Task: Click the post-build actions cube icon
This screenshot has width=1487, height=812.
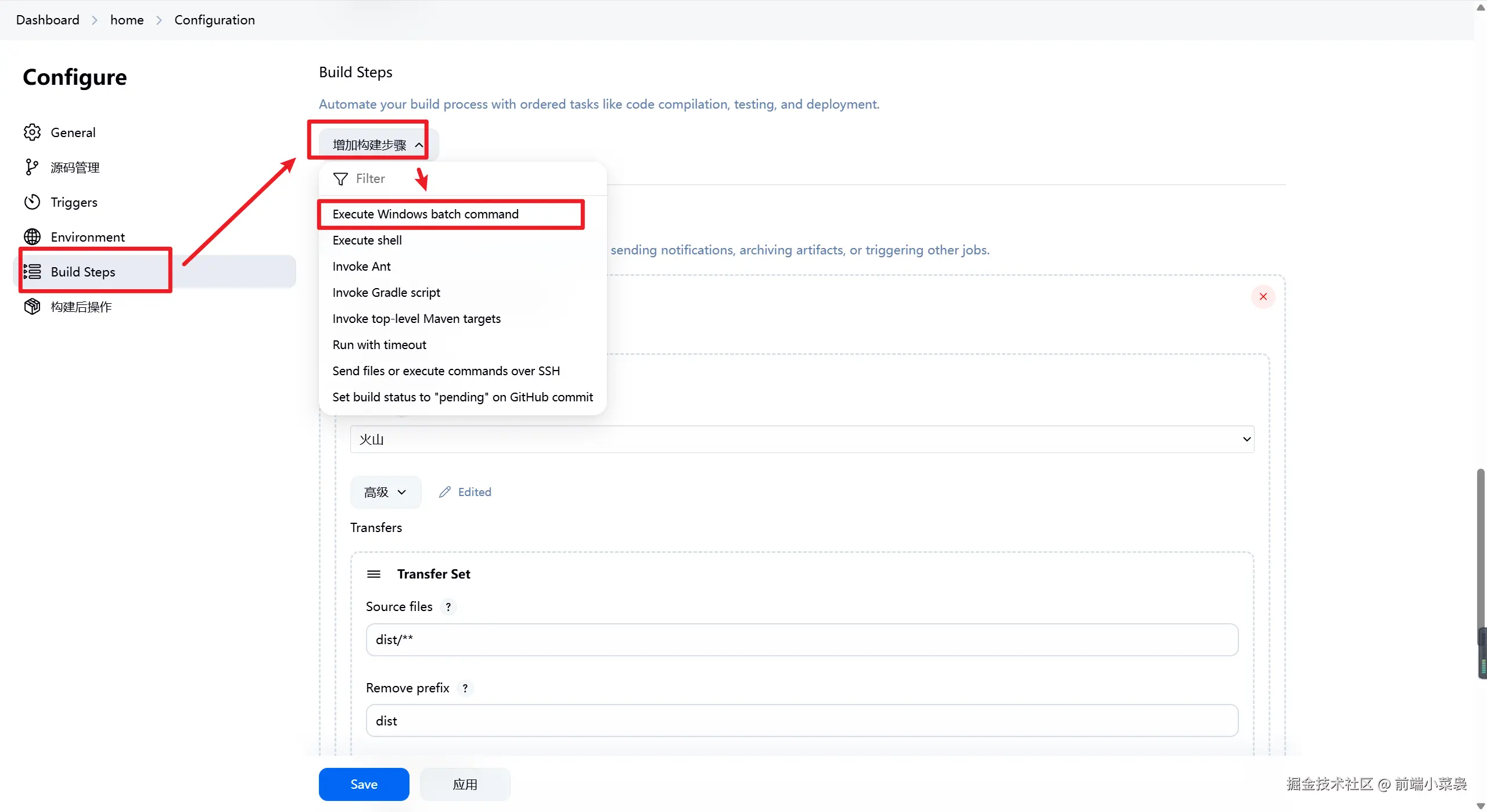Action: [32, 307]
